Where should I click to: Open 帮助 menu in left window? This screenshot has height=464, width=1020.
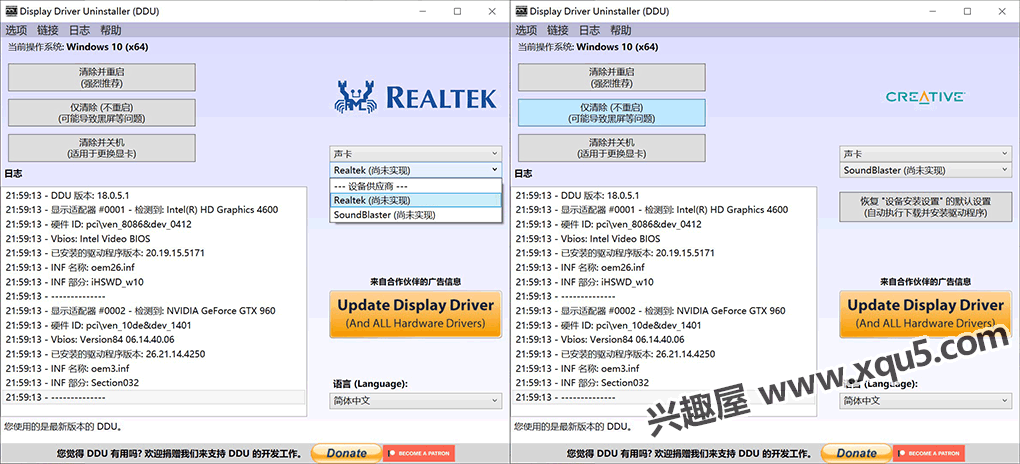[x=111, y=30]
